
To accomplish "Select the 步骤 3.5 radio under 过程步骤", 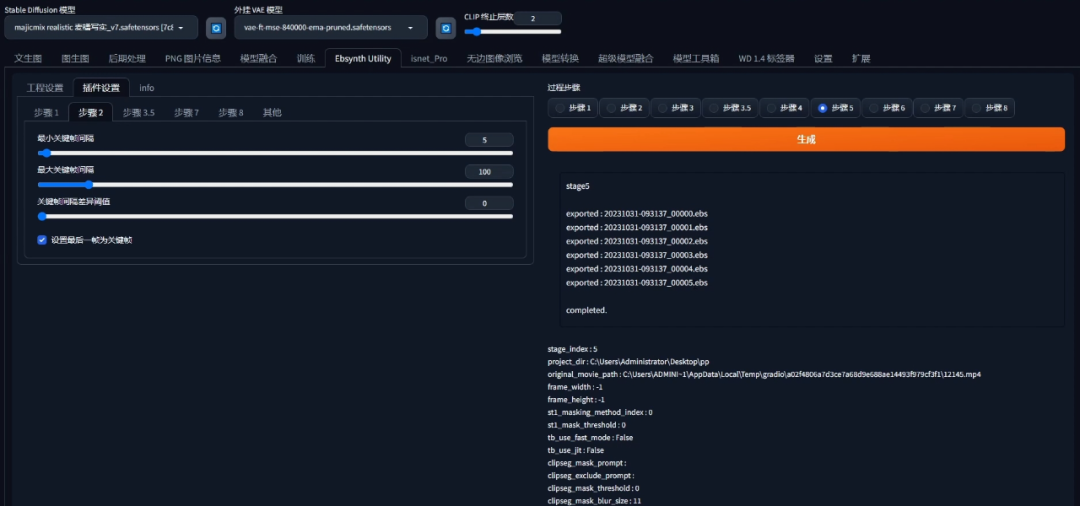I will pos(730,108).
